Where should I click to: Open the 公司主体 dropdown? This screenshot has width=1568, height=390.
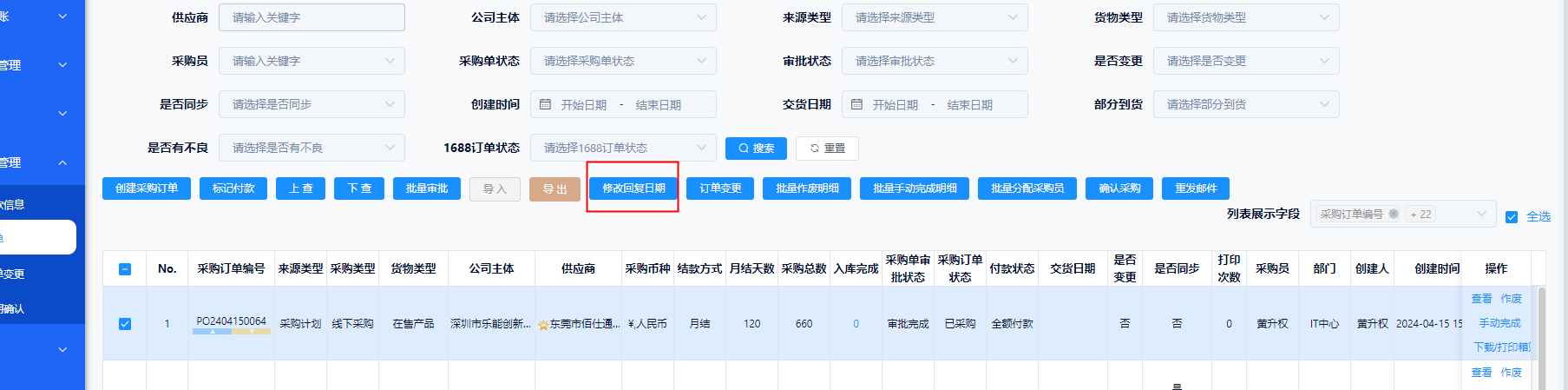click(623, 17)
